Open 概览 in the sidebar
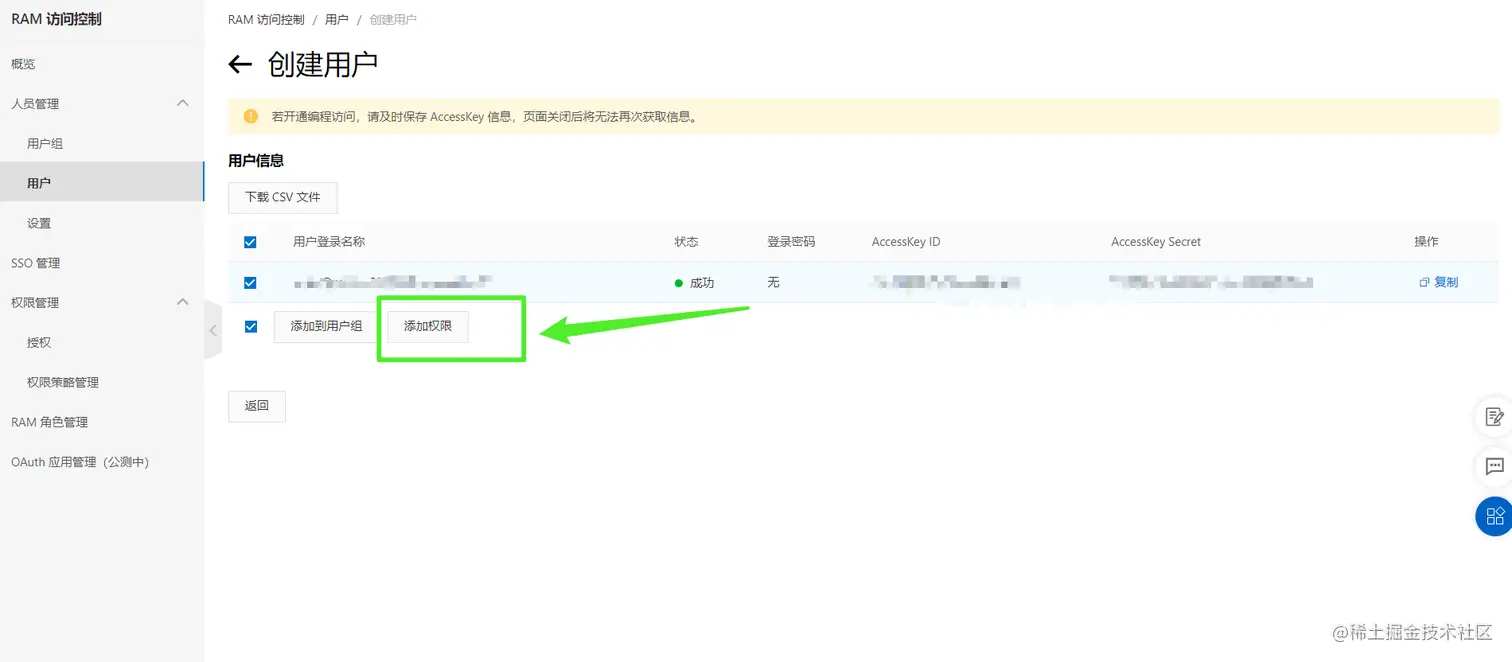Viewport: 1512px width, 662px height. (x=23, y=64)
